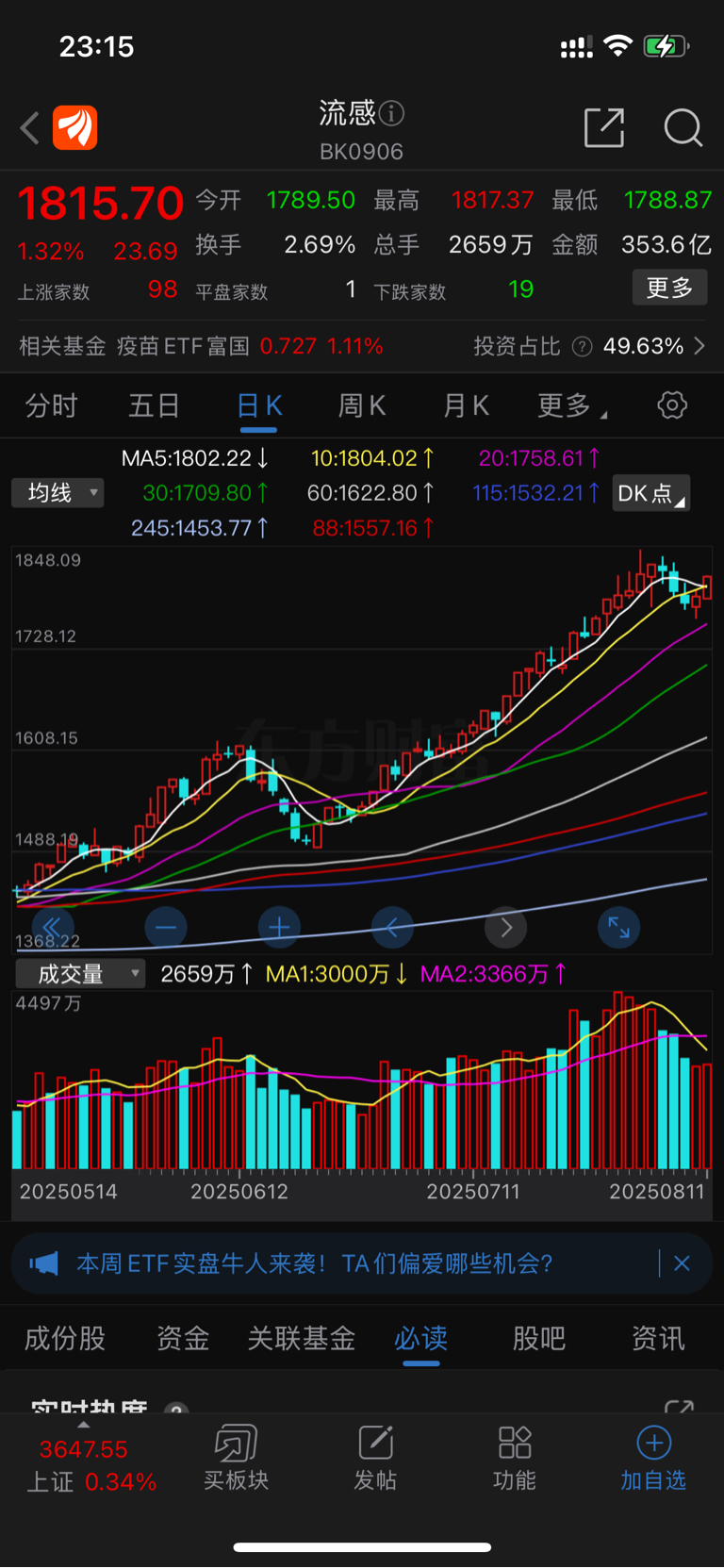Jump to earliest with double-left arrow
The height and width of the screenshot is (1568, 724).
[53, 928]
